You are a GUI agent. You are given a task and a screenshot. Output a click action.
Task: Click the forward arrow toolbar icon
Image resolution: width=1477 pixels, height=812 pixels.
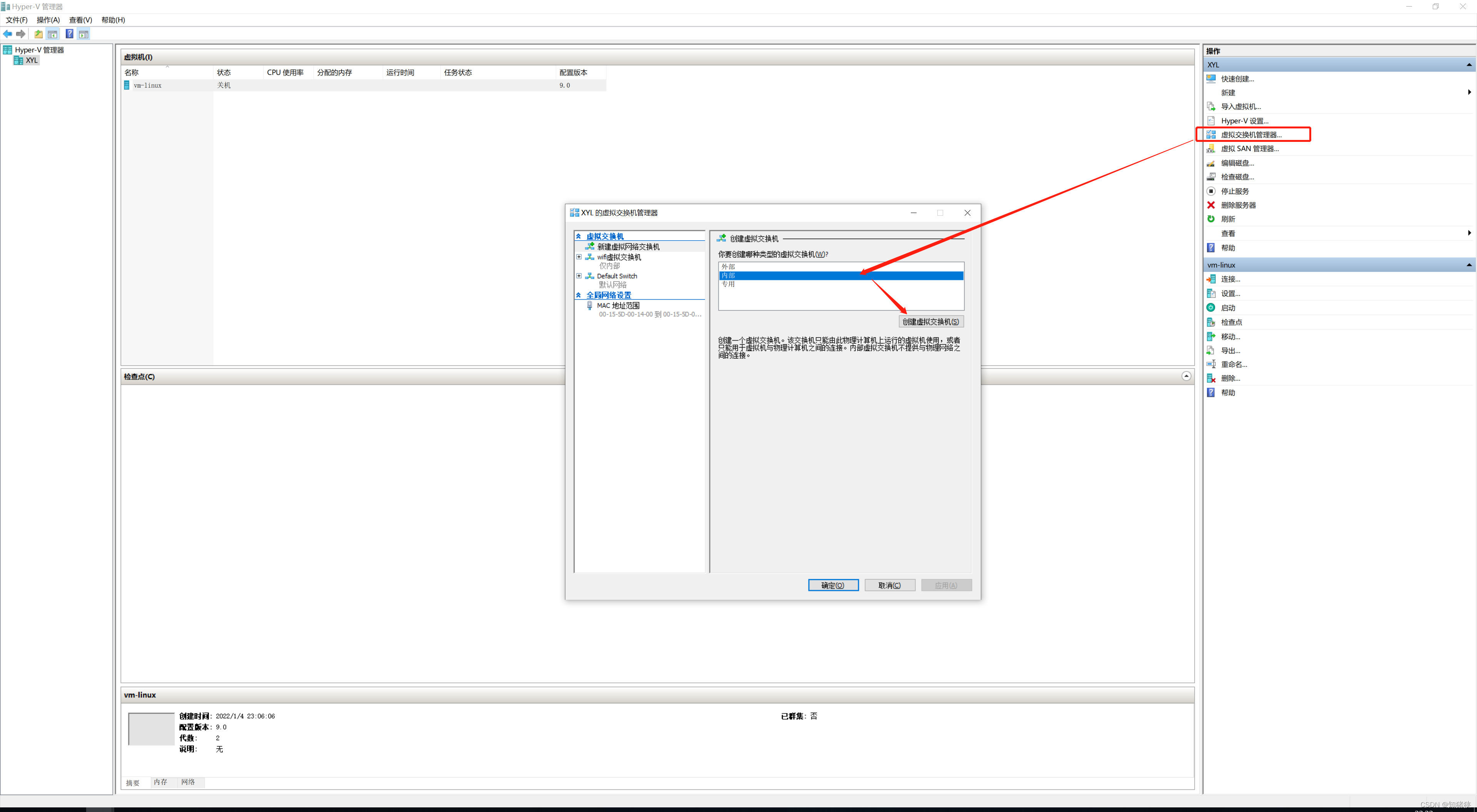pos(21,34)
